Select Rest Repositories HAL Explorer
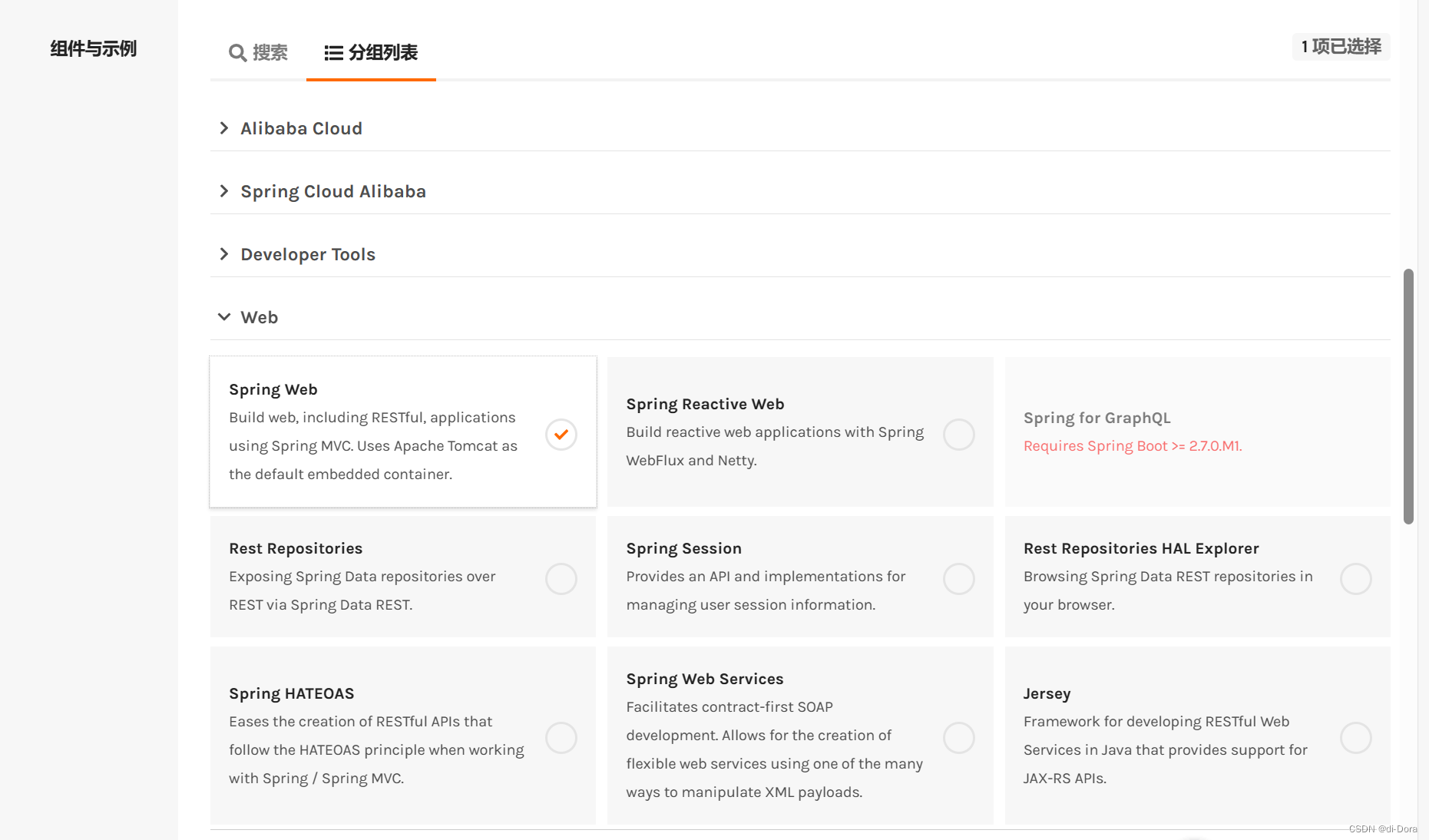 coord(1356,578)
